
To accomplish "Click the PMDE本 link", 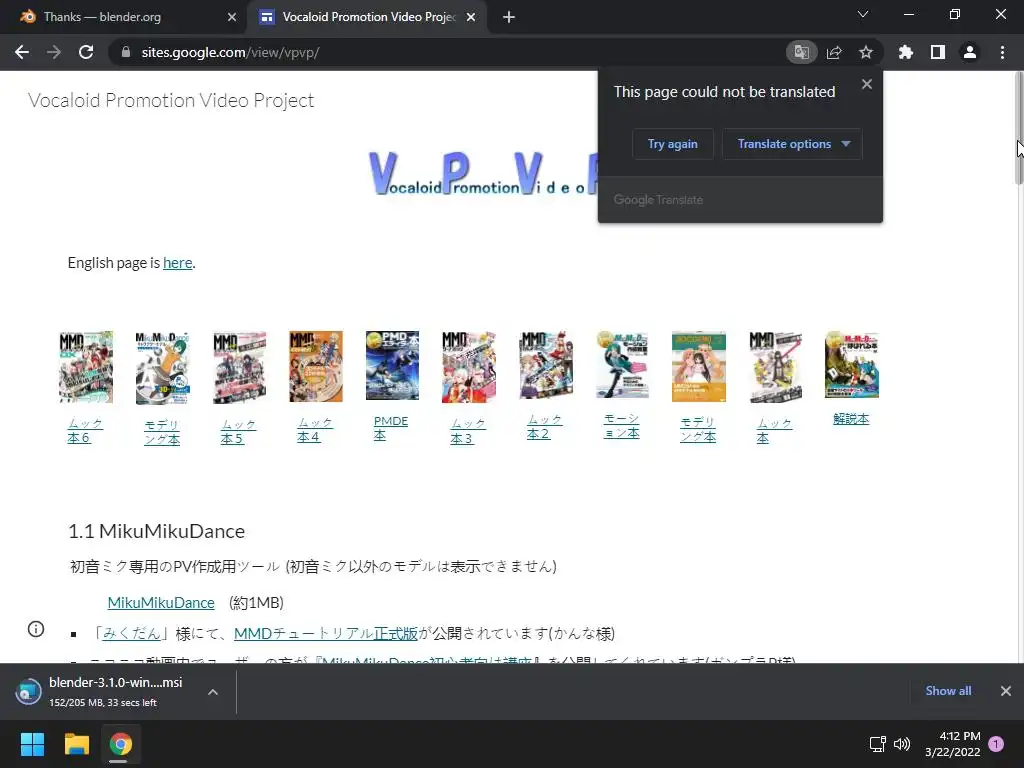I will (x=391, y=428).
